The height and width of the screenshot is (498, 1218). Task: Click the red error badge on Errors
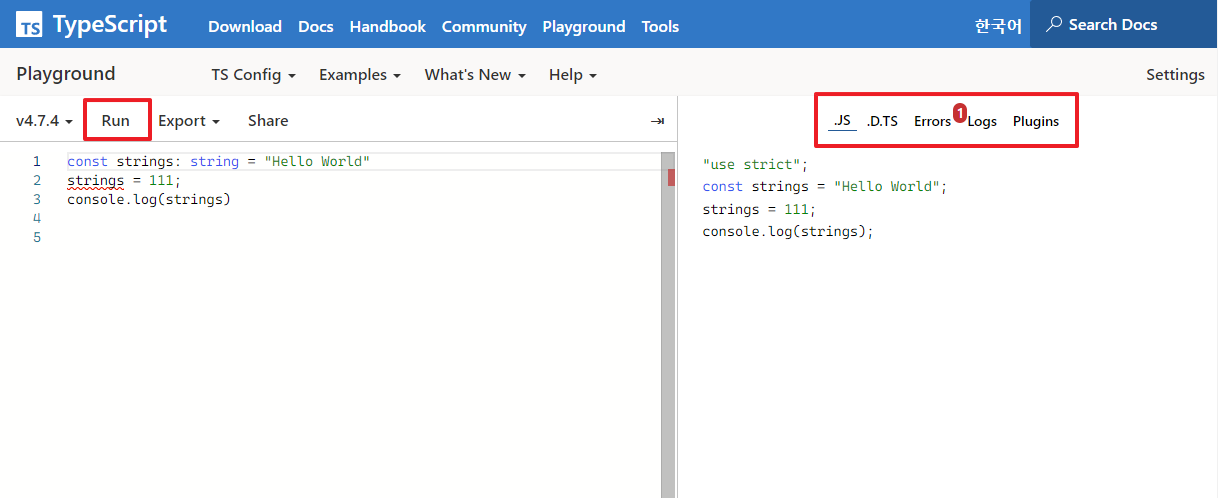pos(960,113)
